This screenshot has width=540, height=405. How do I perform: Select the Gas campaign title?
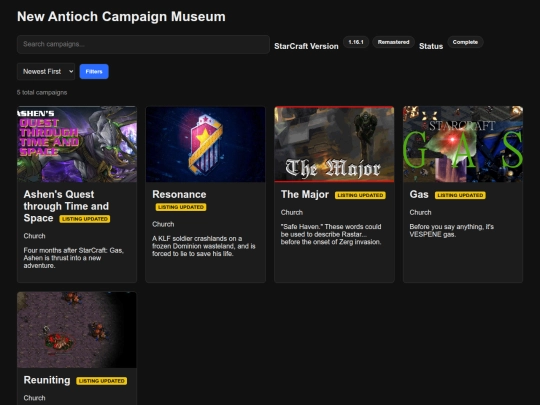coord(419,194)
